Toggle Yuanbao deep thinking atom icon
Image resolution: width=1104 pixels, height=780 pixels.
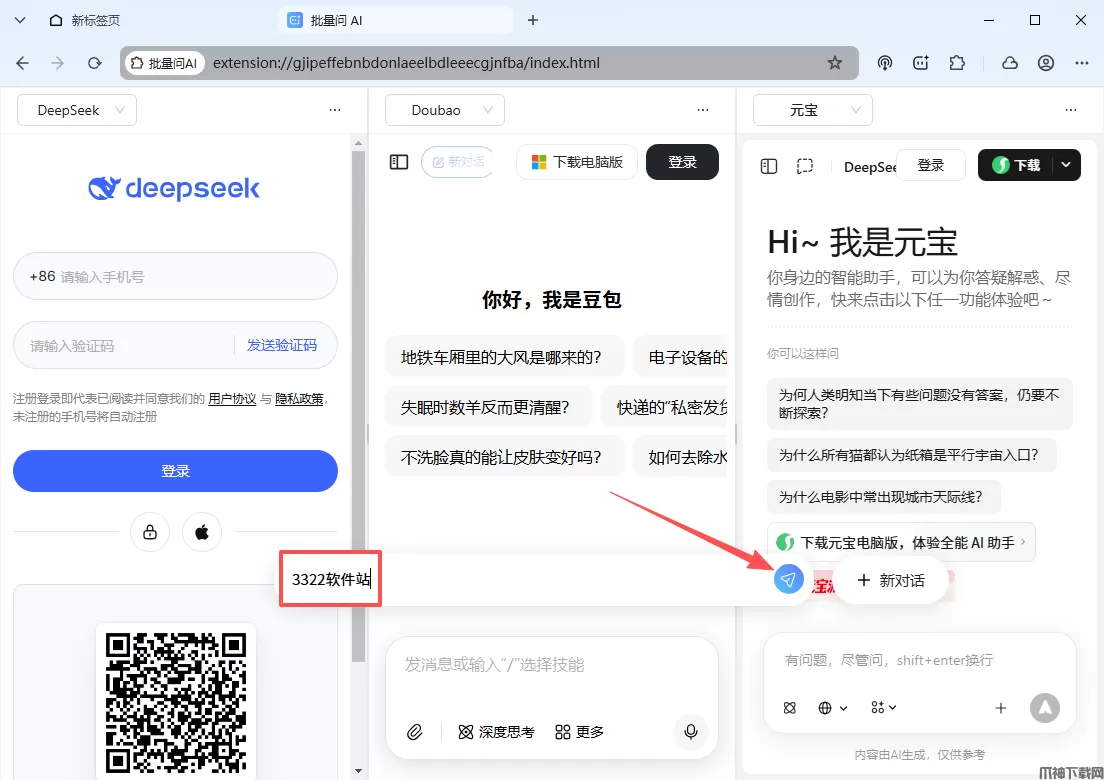[x=789, y=708]
